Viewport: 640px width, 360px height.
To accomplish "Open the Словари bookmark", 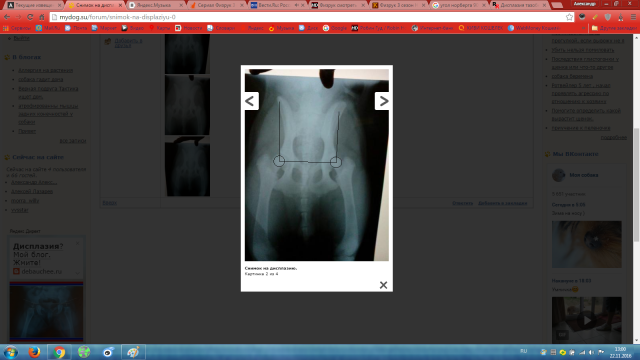I will [221, 28].
